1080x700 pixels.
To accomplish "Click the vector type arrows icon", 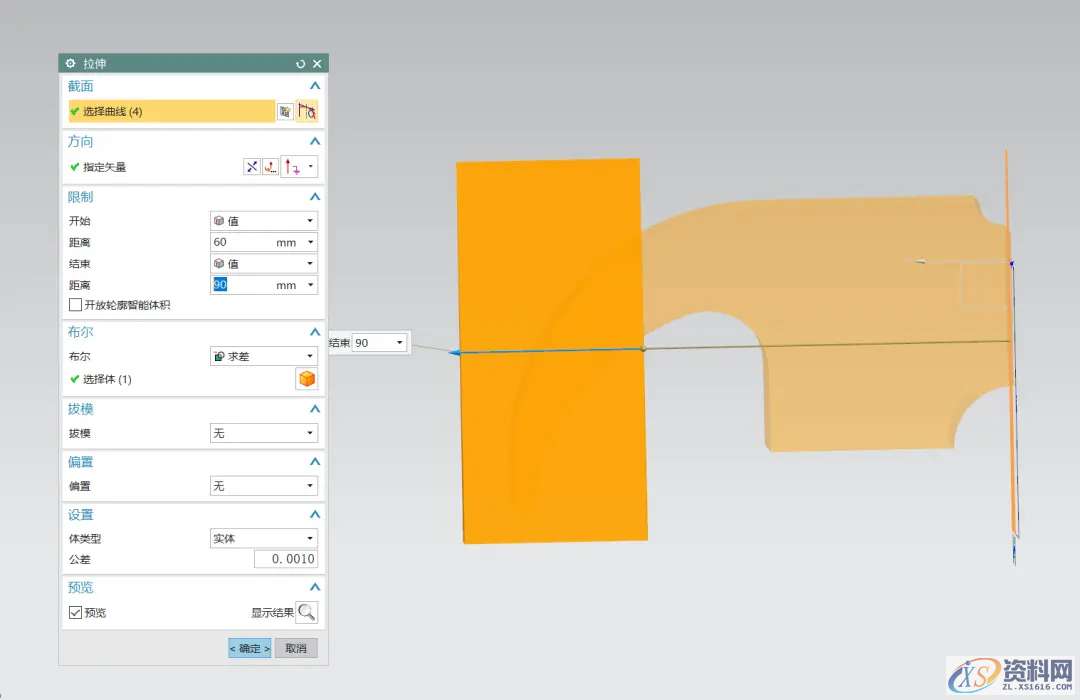I will coord(293,167).
